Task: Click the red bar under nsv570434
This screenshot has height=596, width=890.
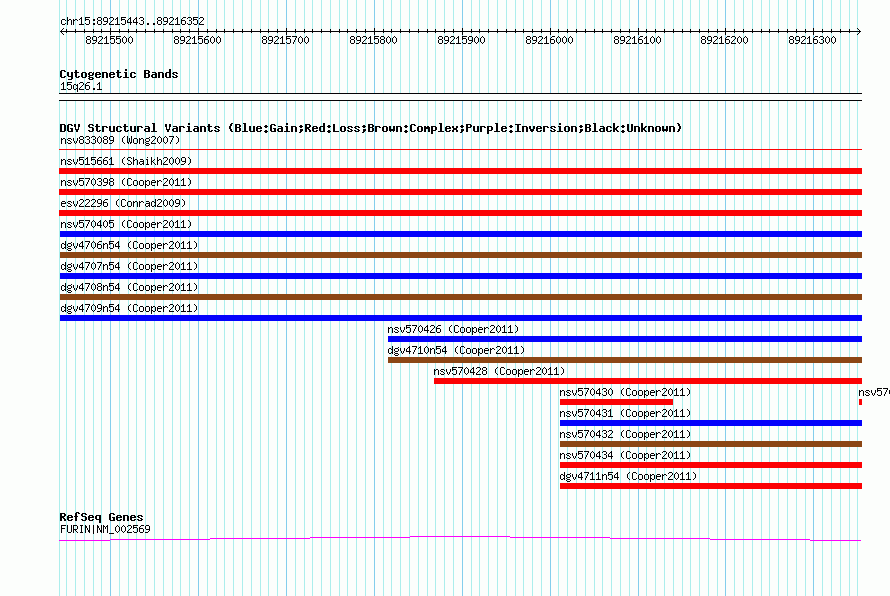Action: [711, 465]
